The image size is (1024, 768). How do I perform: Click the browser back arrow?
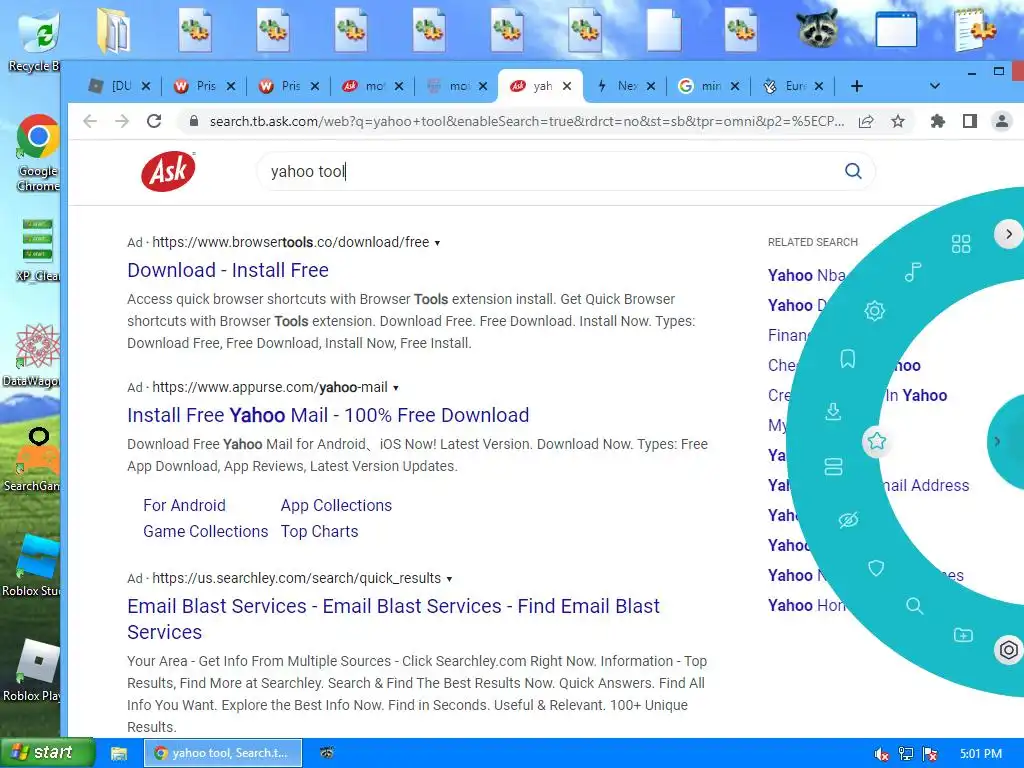(x=90, y=121)
